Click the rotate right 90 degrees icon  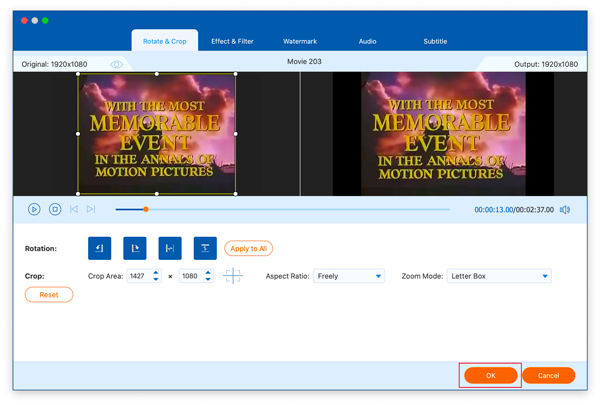pos(134,248)
